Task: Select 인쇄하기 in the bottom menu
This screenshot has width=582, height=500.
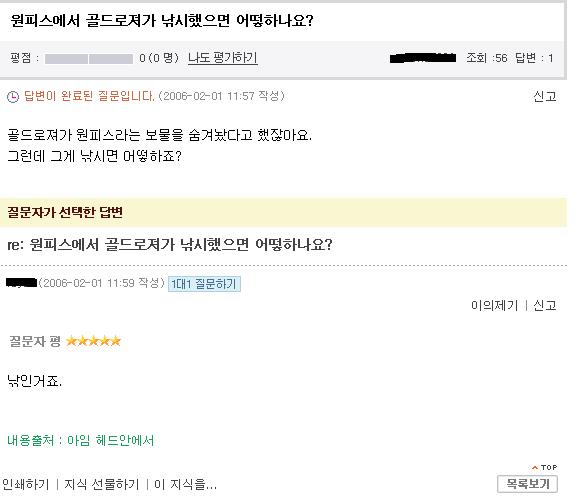Action: [26, 484]
